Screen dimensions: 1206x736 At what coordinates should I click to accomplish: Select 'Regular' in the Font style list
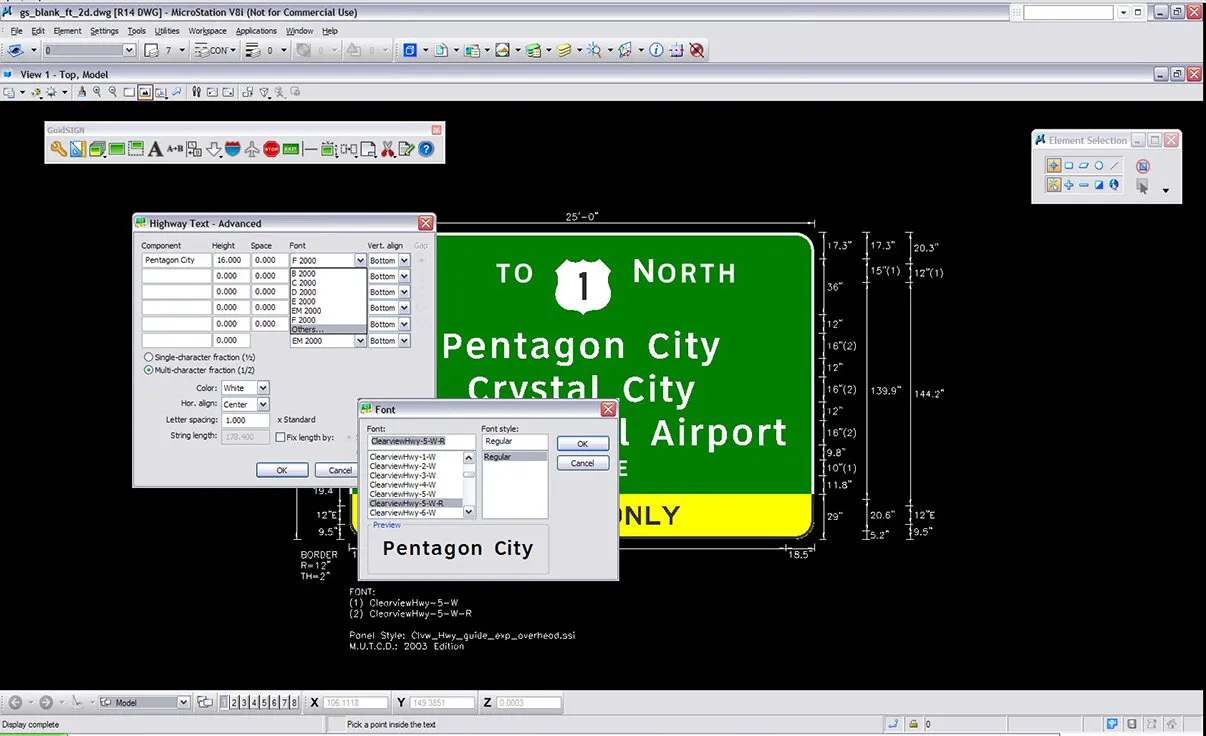click(515, 457)
